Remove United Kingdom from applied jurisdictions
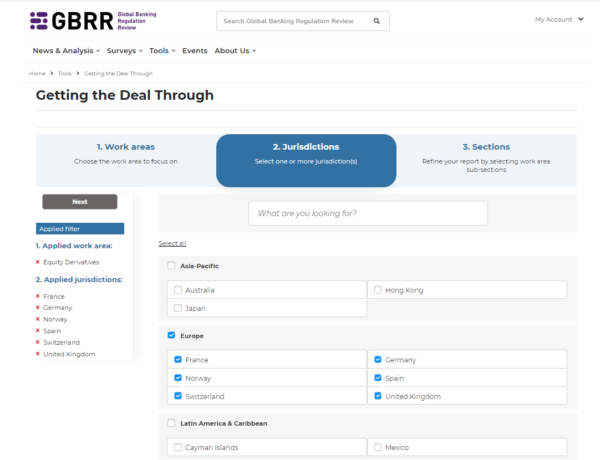This screenshot has width=600, height=460. pos(38,354)
